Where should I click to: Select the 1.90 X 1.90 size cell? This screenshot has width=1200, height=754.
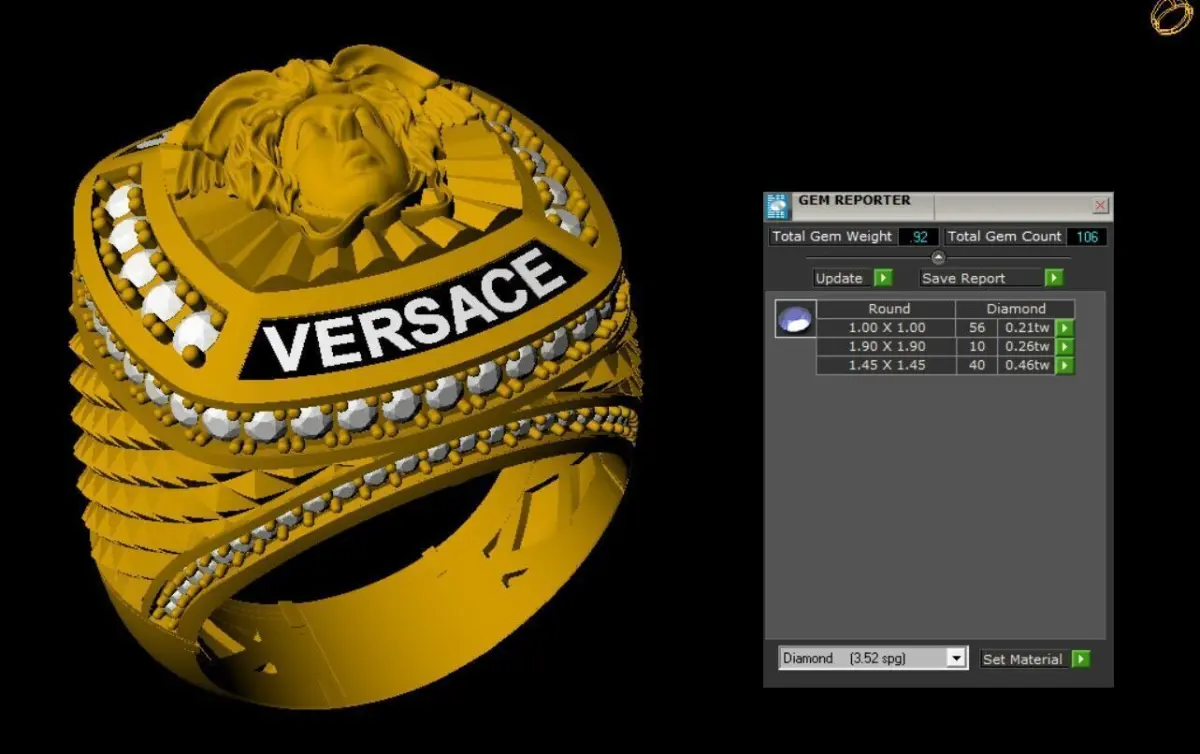pyautogui.click(x=886, y=347)
